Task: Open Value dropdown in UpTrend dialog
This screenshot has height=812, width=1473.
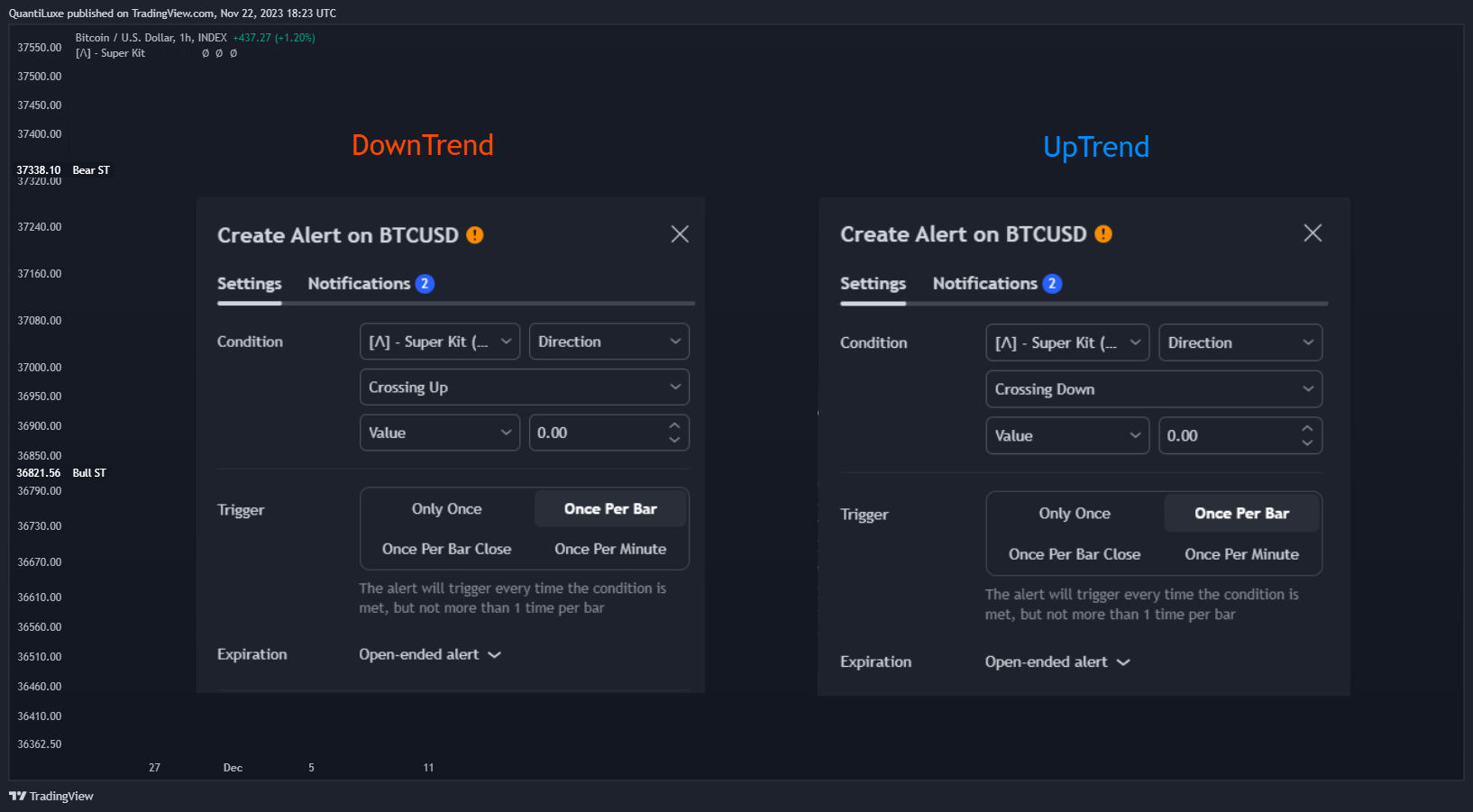Action: click(1067, 435)
